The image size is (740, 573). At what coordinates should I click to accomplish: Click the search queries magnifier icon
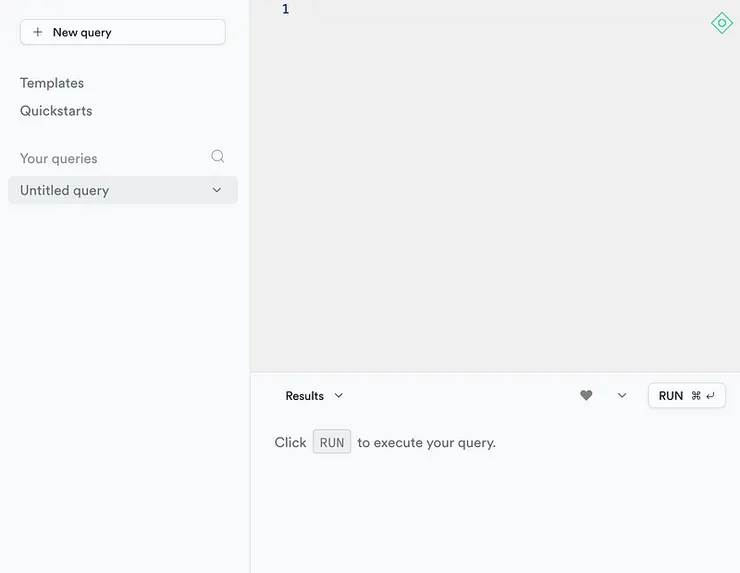point(218,157)
